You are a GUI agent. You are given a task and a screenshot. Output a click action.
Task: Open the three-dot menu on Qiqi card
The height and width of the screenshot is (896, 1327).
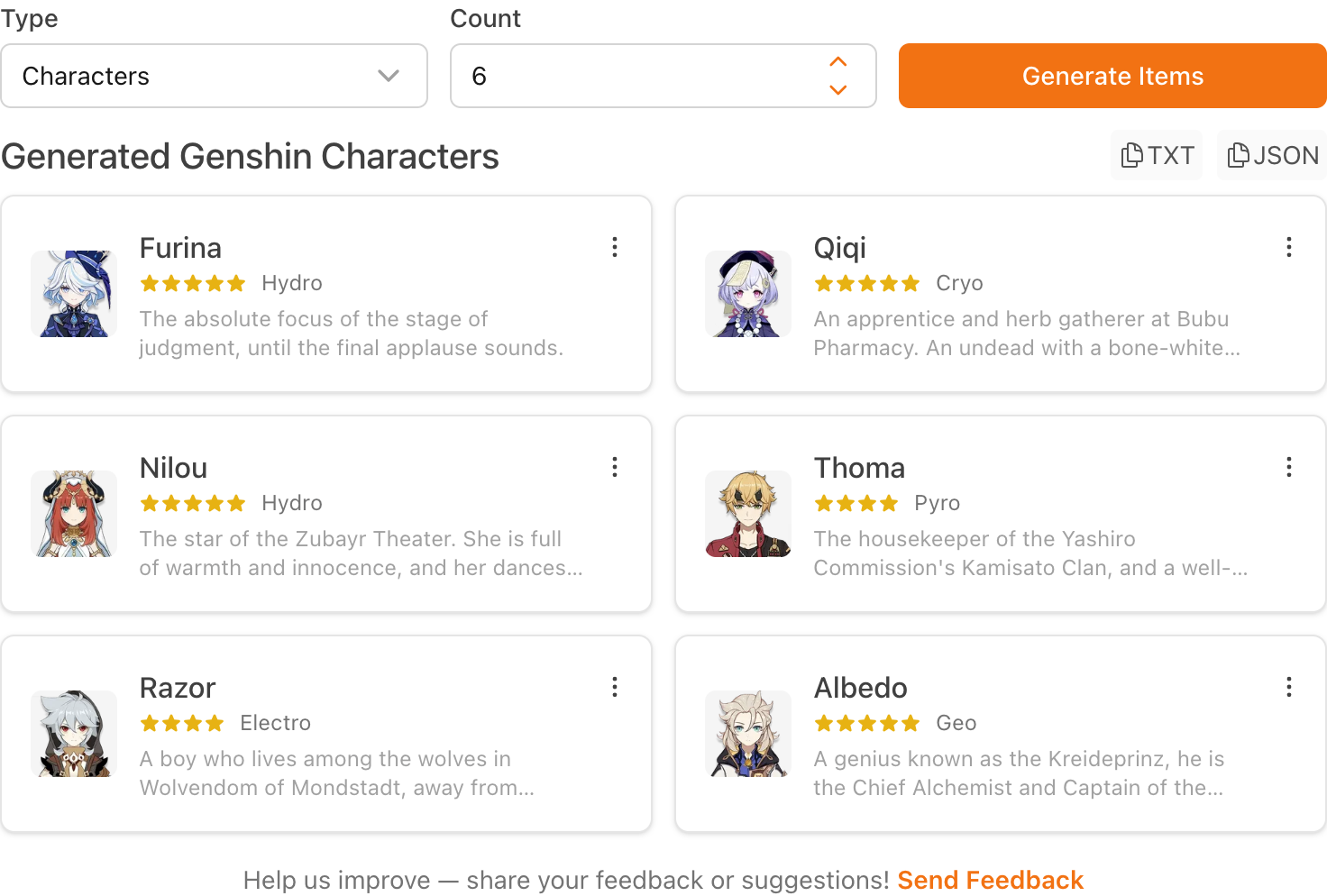tap(1289, 247)
